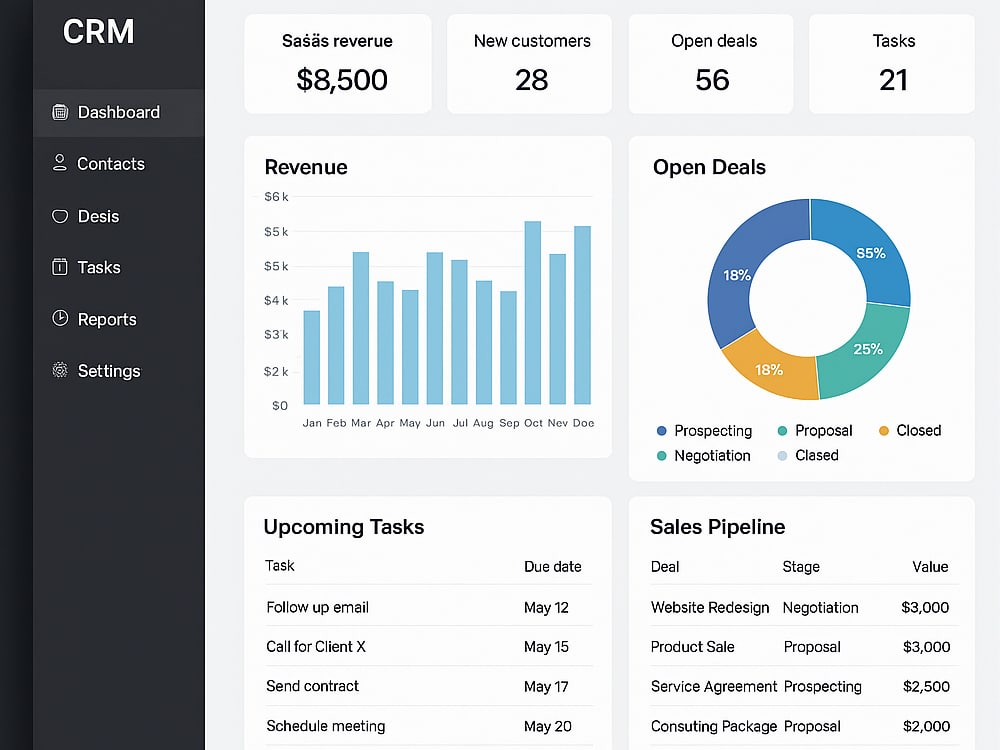The height and width of the screenshot is (750, 1000).
Task: Click the Upcoming Tasks heading
Action: [344, 527]
